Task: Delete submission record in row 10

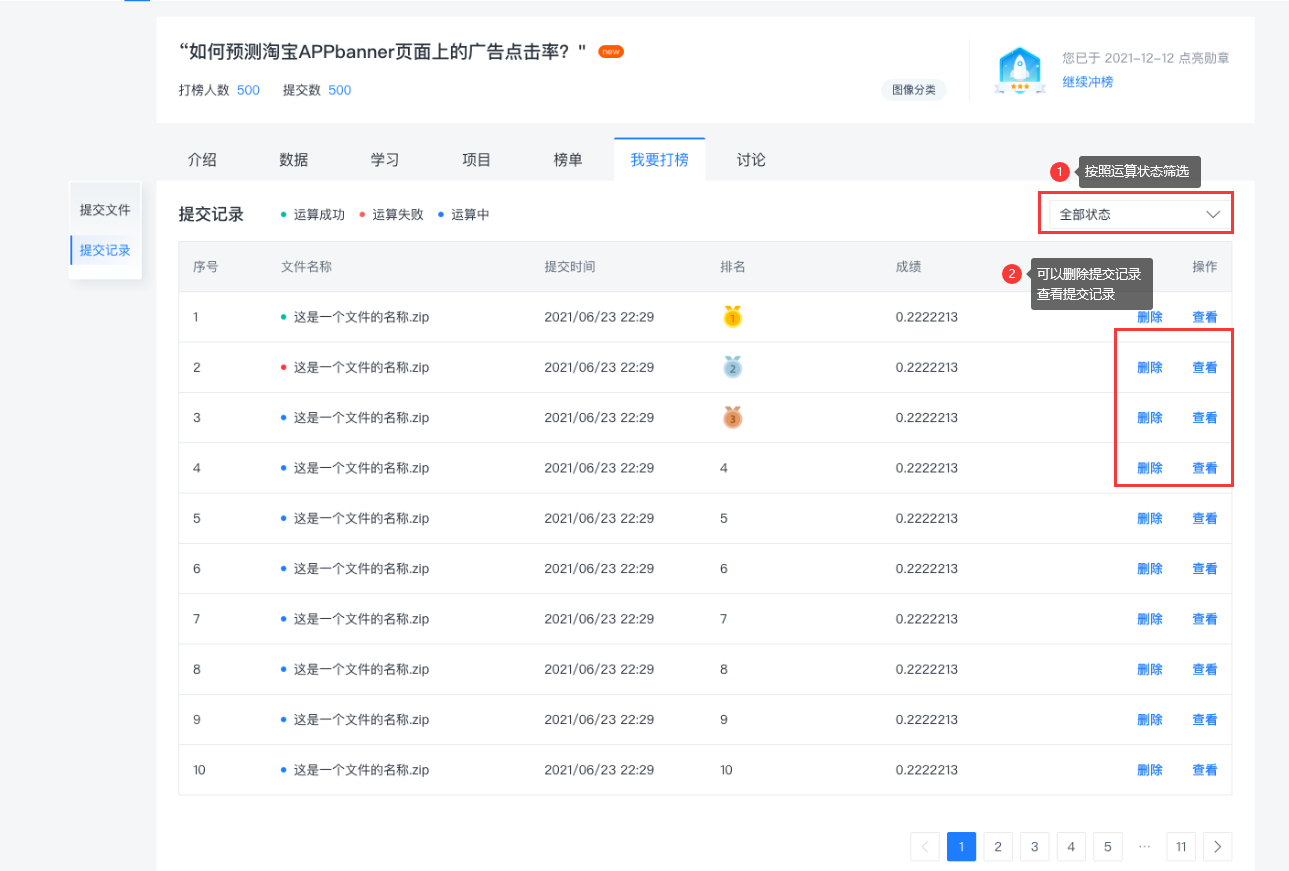Action: (1150, 770)
